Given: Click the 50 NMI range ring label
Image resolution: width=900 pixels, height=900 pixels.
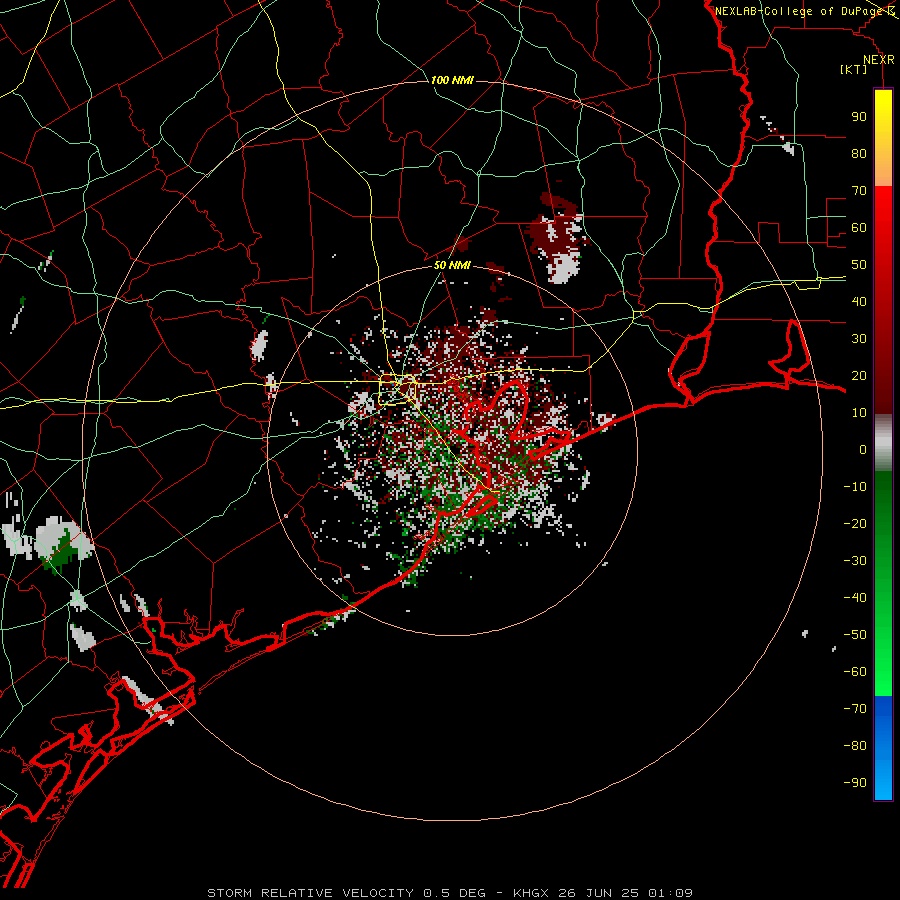Looking at the screenshot, I should click(x=452, y=265).
